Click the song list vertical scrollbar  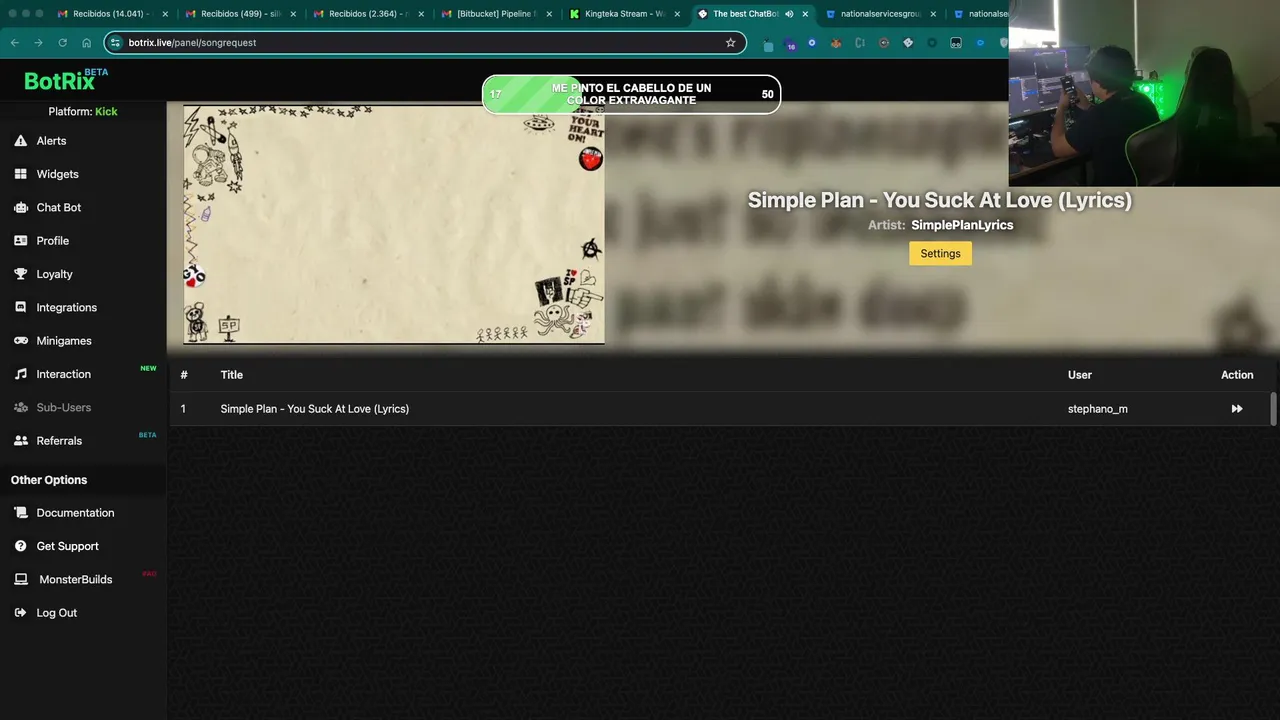(1273, 409)
